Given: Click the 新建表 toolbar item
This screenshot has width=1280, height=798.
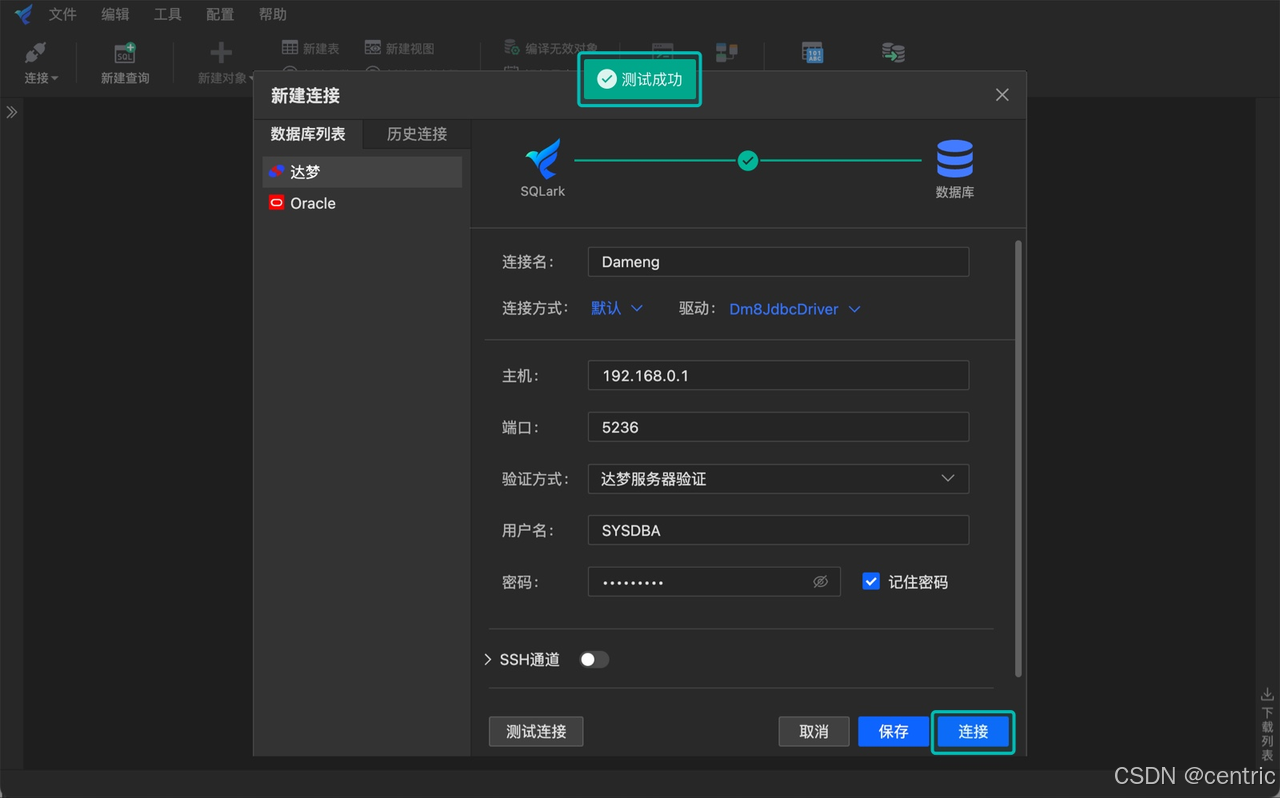Looking at the screenshot, I should 311,48.
